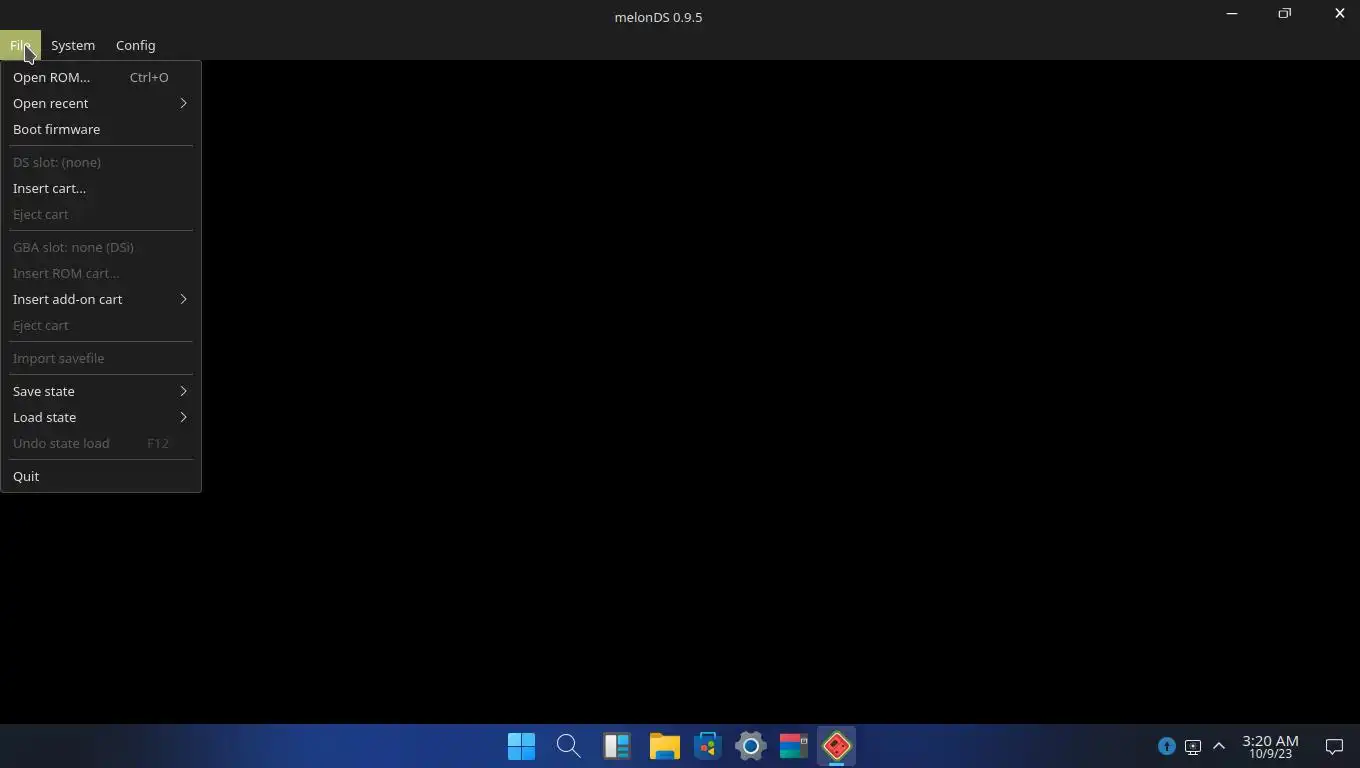1360x768 pixels.
Task: Expand the Open recent submenu
Action: 100,103
